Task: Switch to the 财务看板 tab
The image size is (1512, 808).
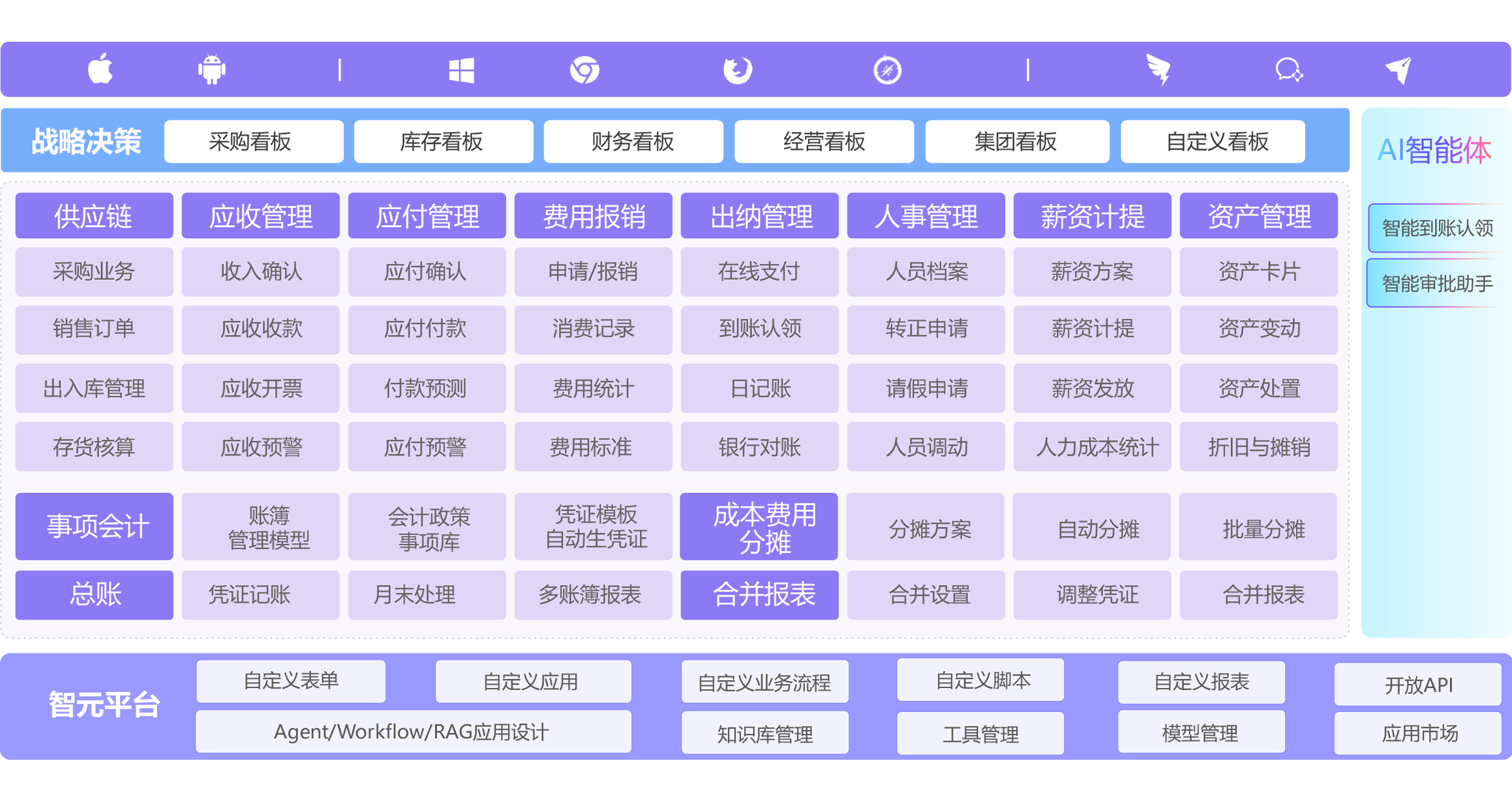Action: pyautogui.click(x=633, y=142)
